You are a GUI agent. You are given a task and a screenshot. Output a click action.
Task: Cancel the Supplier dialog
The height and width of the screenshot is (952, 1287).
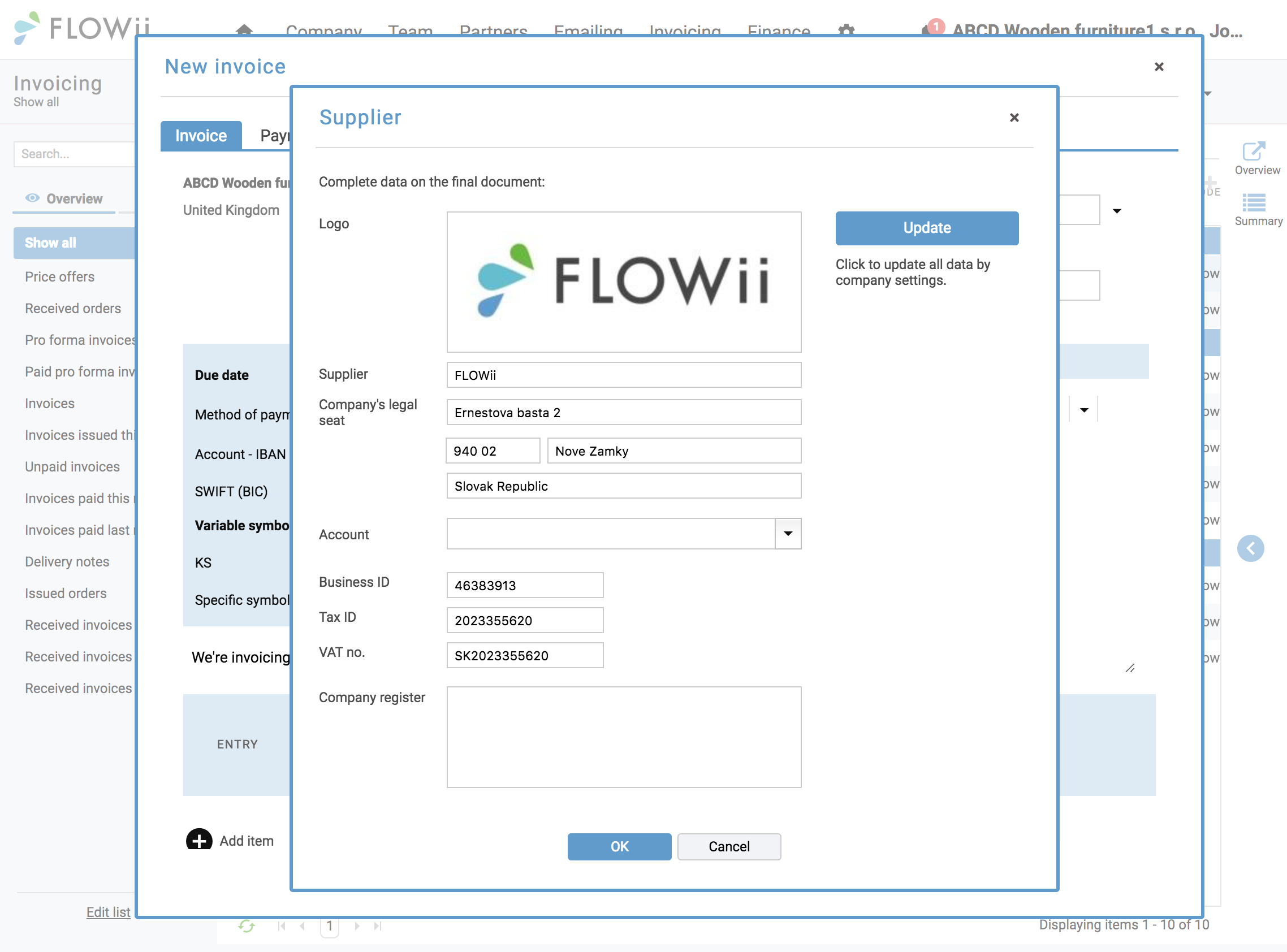[x=728, y=846]
